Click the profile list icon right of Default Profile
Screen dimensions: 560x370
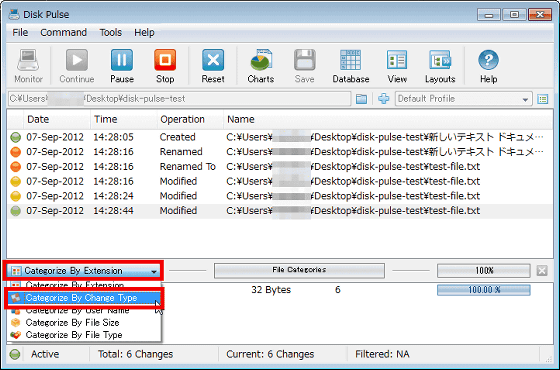pos(543,99)
